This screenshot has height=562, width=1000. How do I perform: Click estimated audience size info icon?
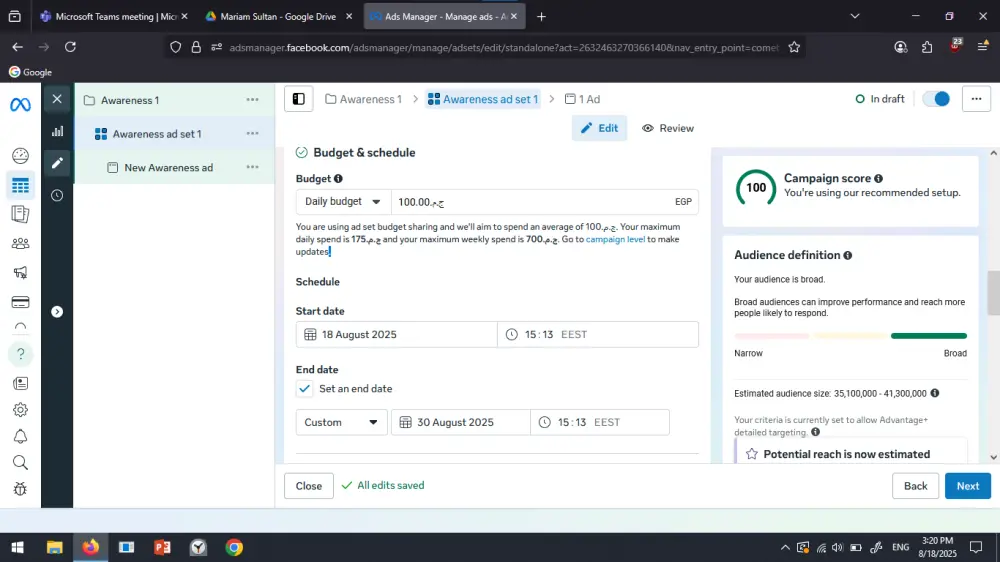coord(935,394)
